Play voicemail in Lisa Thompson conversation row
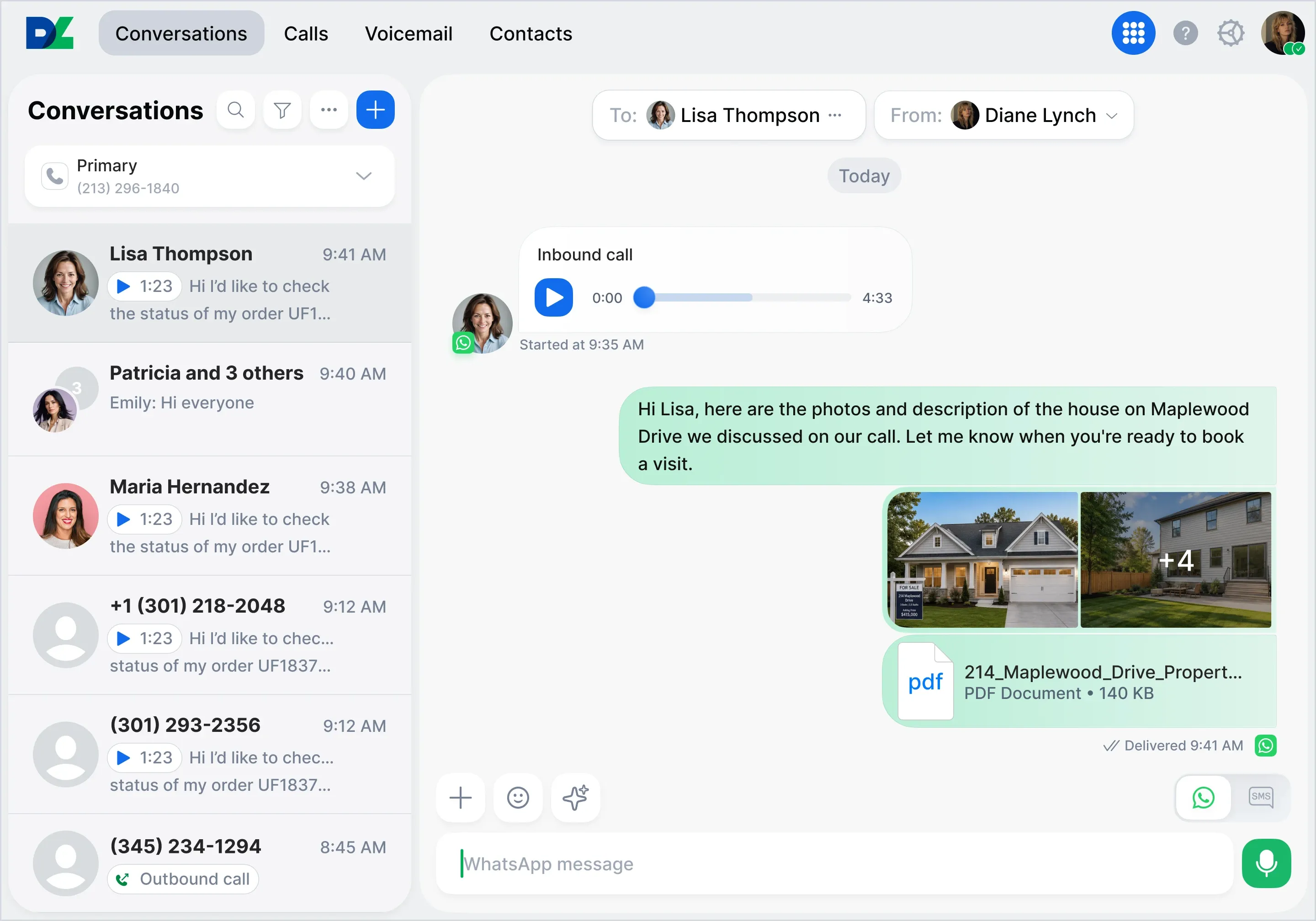The image size is (1316, 921). 144,286
